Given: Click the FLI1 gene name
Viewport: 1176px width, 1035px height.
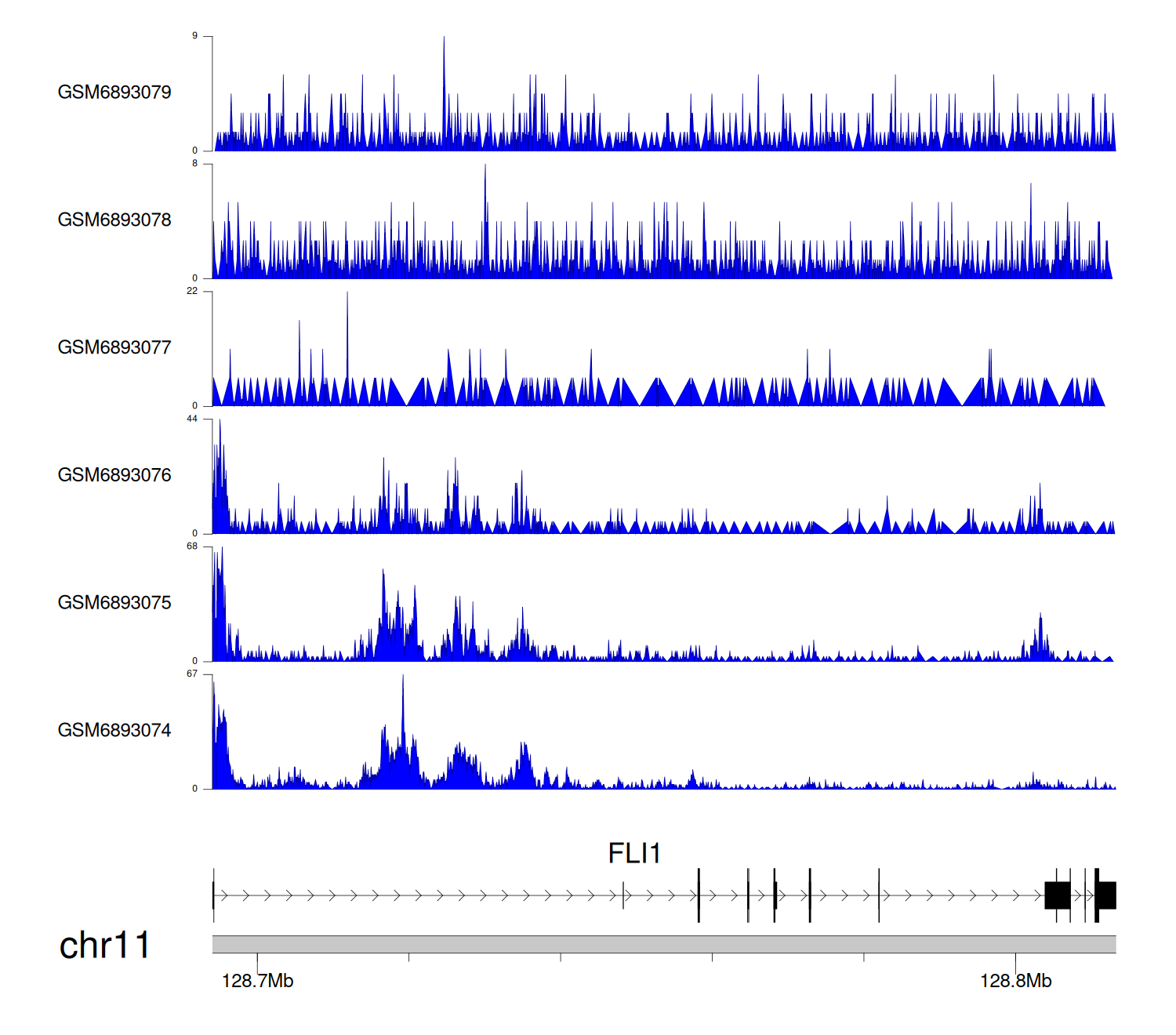Looking at the screenshot, I should (634, 853).
